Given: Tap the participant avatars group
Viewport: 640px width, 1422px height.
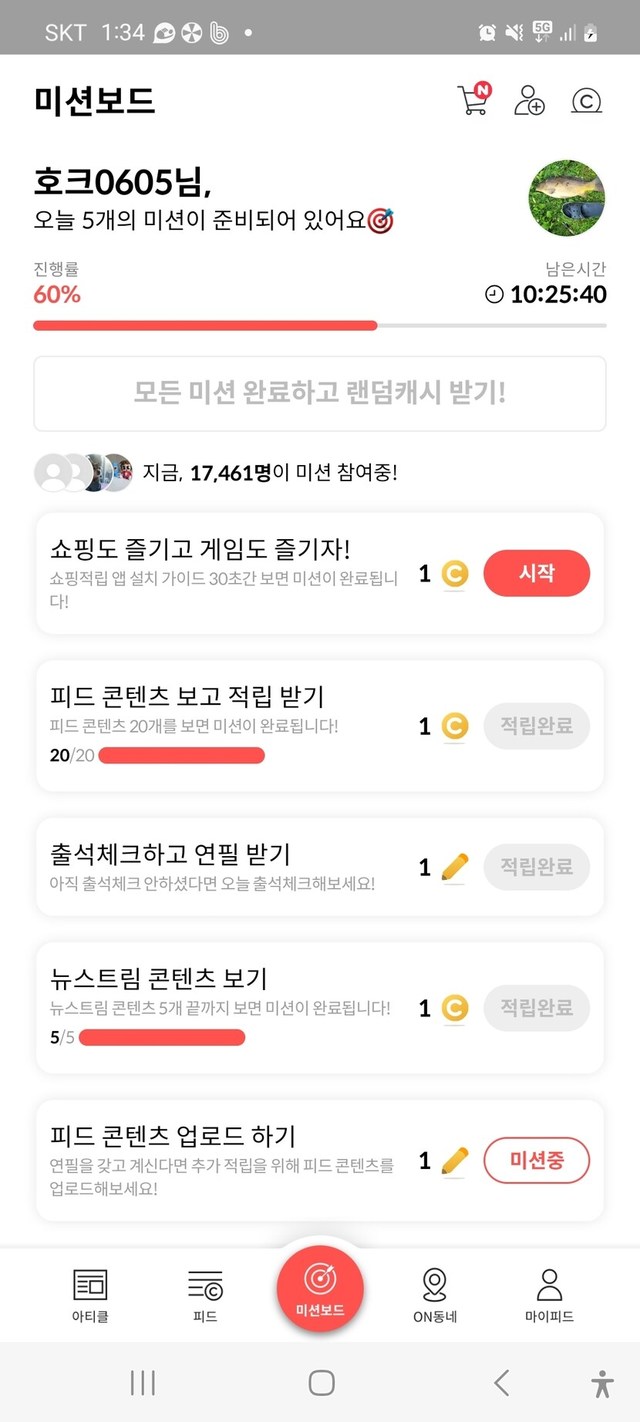Looking at the screenshot, I should tap(84, 472).
